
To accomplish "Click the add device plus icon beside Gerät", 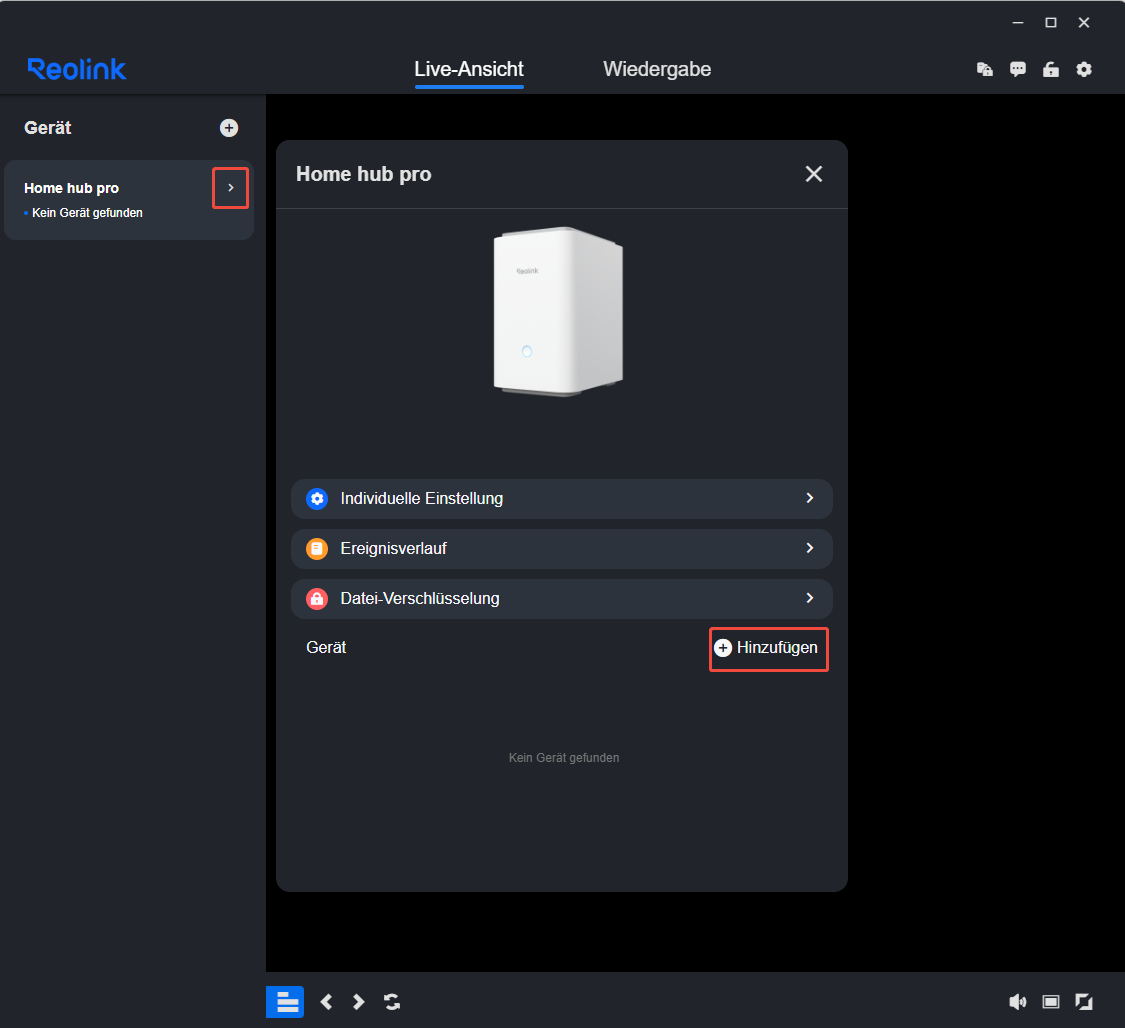I will tap(229, 128).
